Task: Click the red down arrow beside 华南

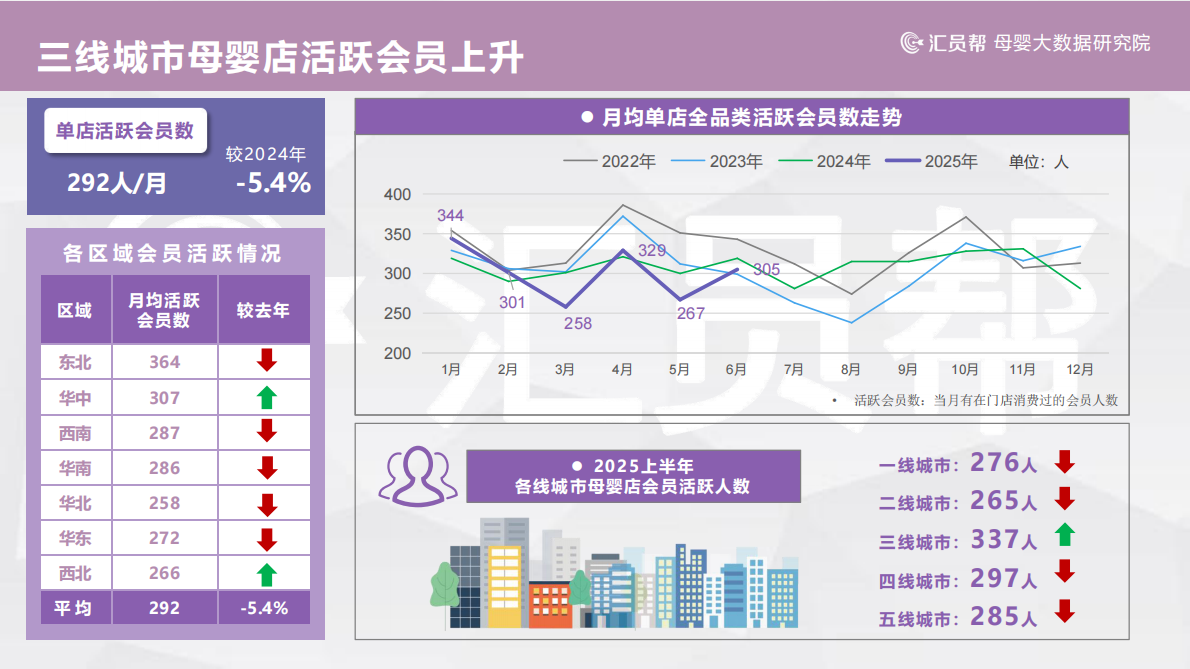Action: [264, 467]
